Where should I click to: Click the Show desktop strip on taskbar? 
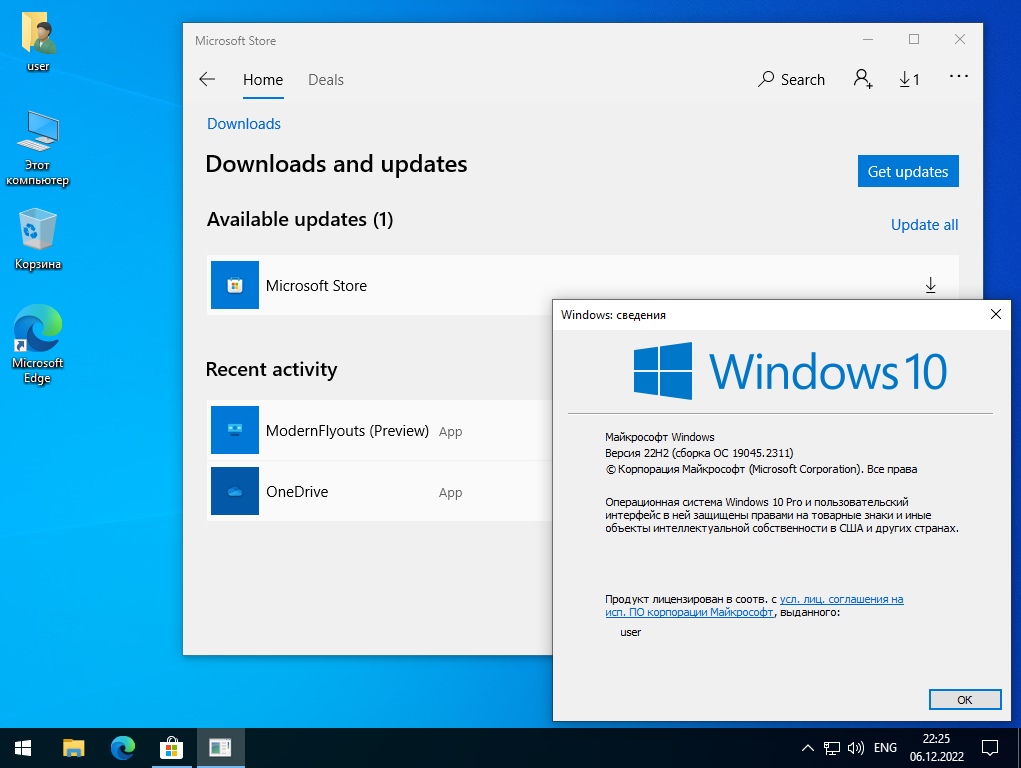(x=1018, y=748)
